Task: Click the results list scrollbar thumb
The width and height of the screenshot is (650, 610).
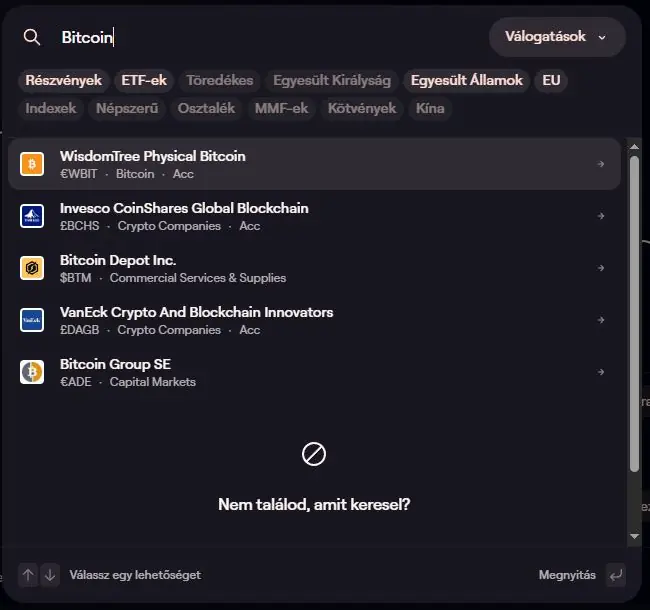Action: (634, 314)
